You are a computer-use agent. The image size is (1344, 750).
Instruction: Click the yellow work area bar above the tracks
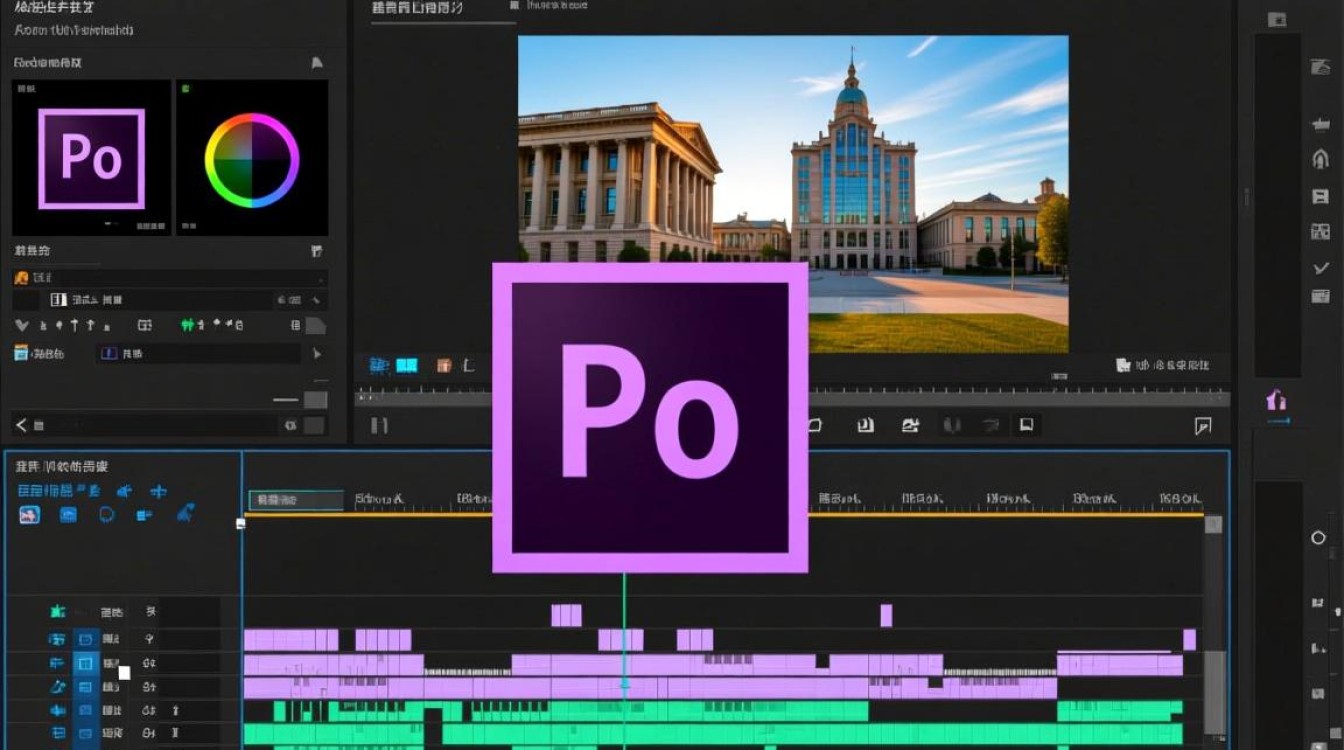point(724,514)
